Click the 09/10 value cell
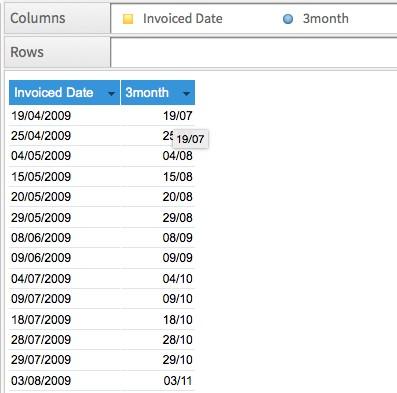The image size is (397, 393). [158, 299]
